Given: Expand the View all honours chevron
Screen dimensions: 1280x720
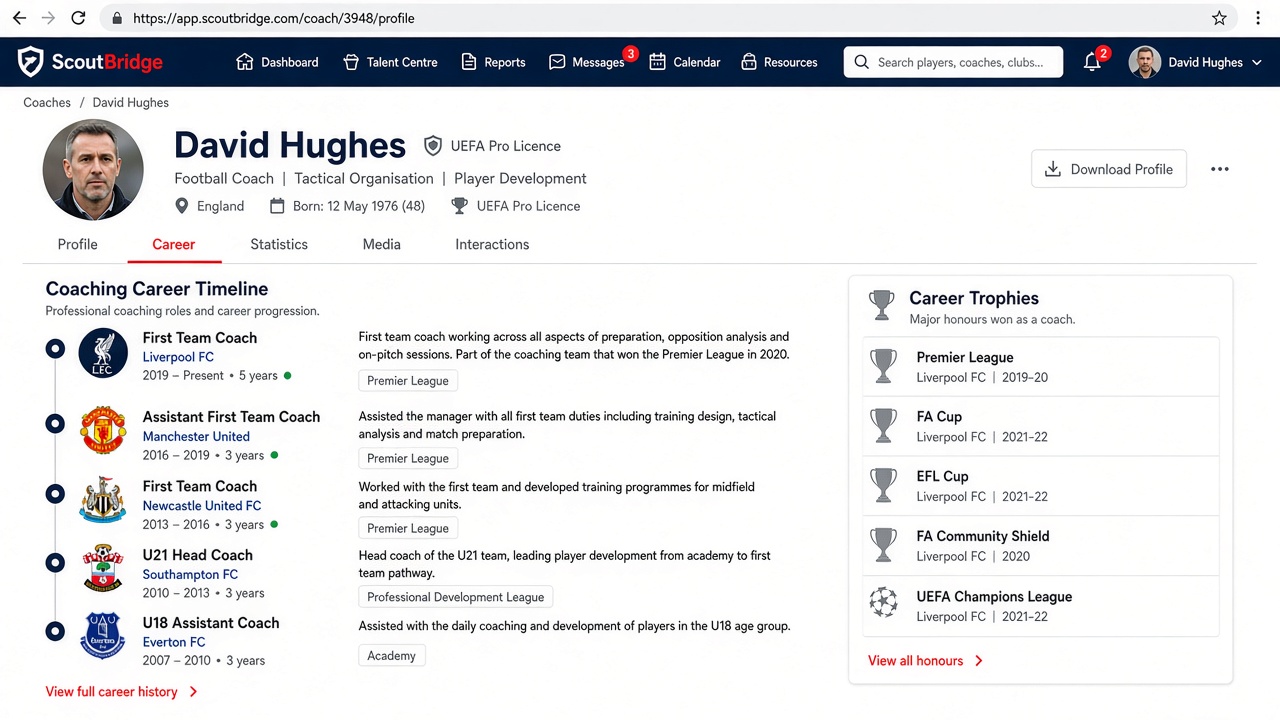Looking at the screenshot, I should coord(979,661).
